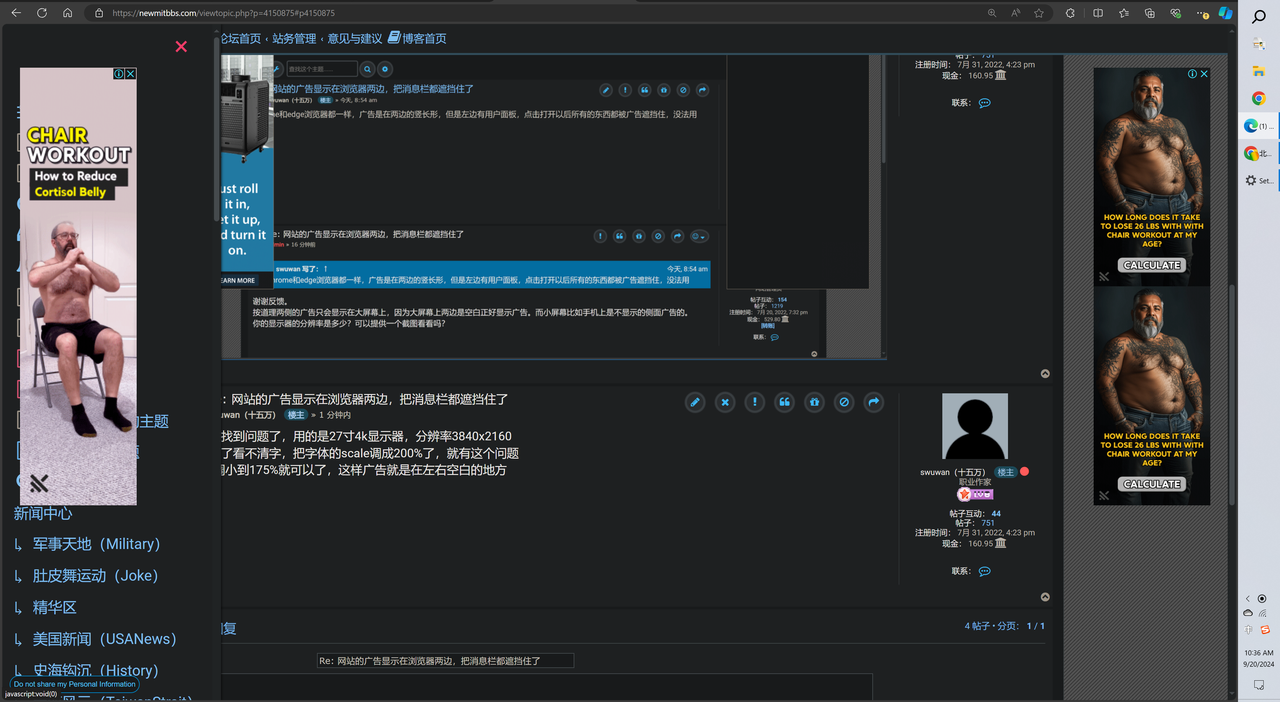
Task: Share post with the forward arrow icon
Action: click(873, 402)
